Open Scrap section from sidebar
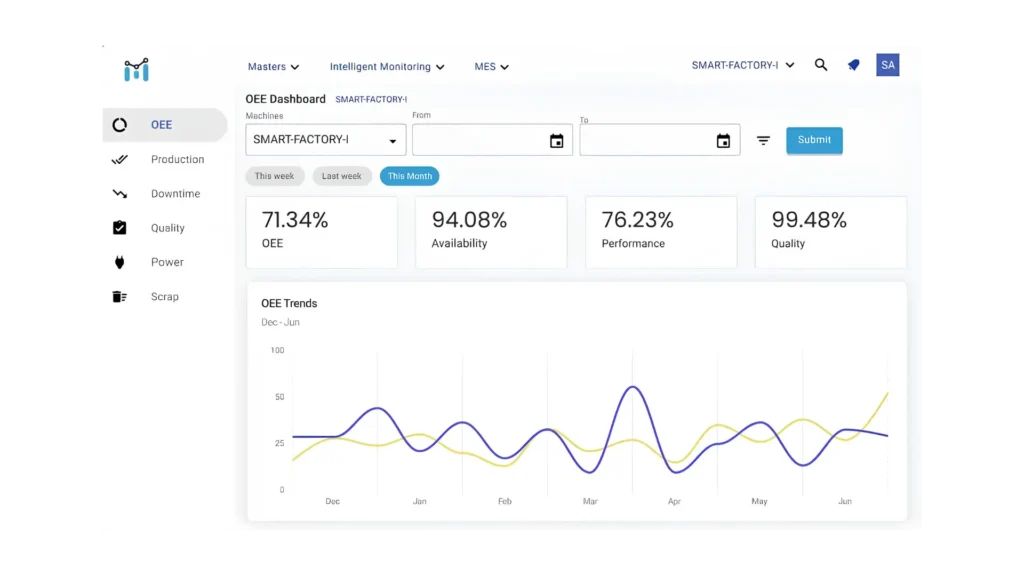This screenshot has width=1024, height=576. 165,296
